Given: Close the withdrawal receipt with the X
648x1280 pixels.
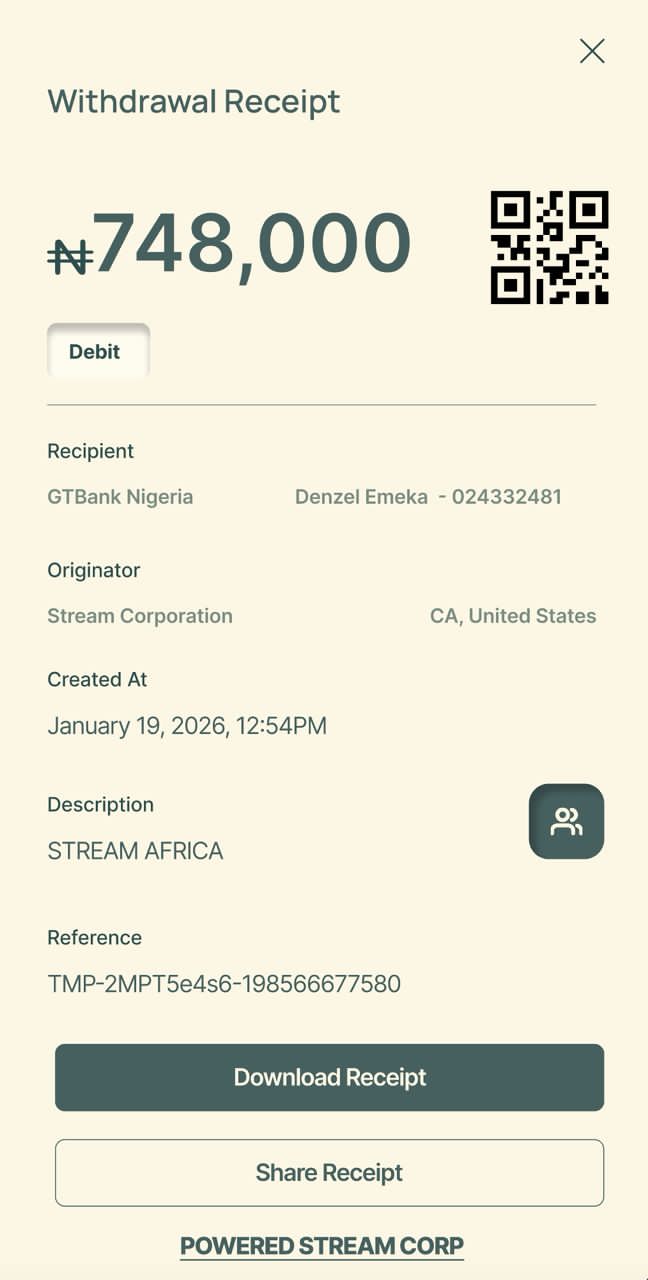Looking at the screenshot, I should click(592, 51).
